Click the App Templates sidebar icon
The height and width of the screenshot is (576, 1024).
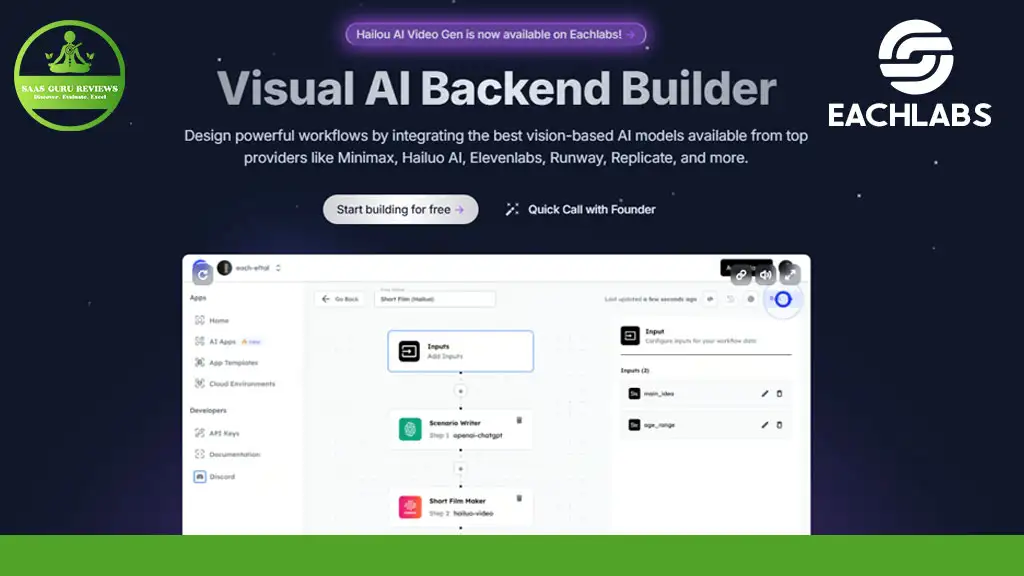pyautogui.click(x=200, y=362)
